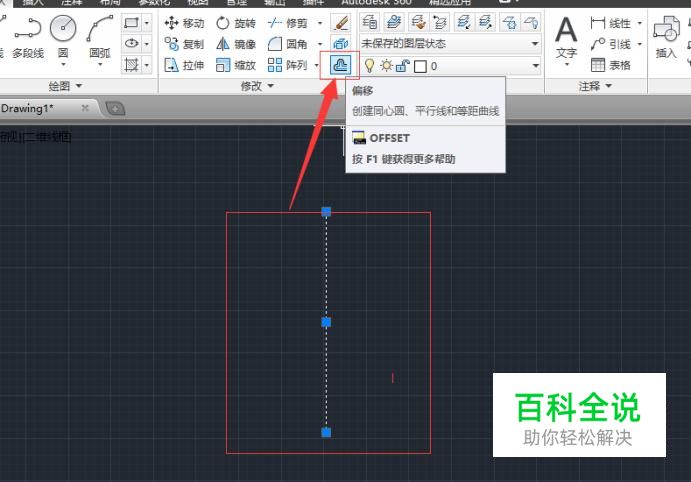This screenshot has width=691, height=482.
Task: Click the Make Object's Layer Current icon
Action: (x=393, y=22)
